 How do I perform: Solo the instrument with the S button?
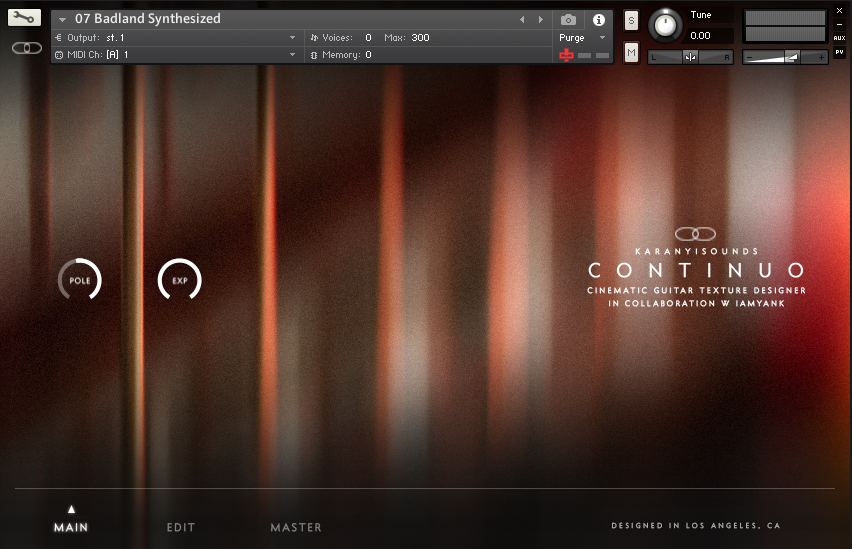[x=631, y=21]
